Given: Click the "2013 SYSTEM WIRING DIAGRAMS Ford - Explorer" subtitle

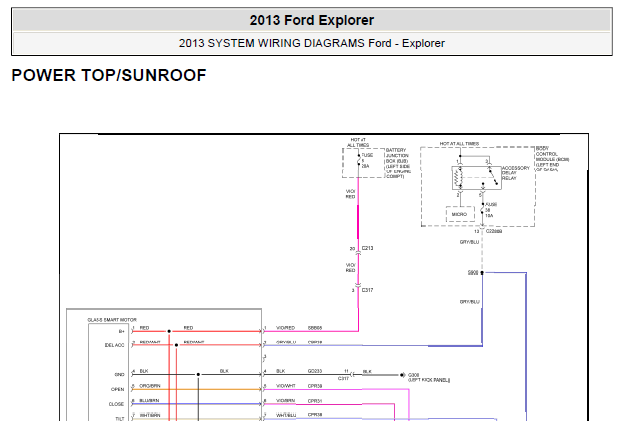Looking at the screenshot, I should click(312, 43).
